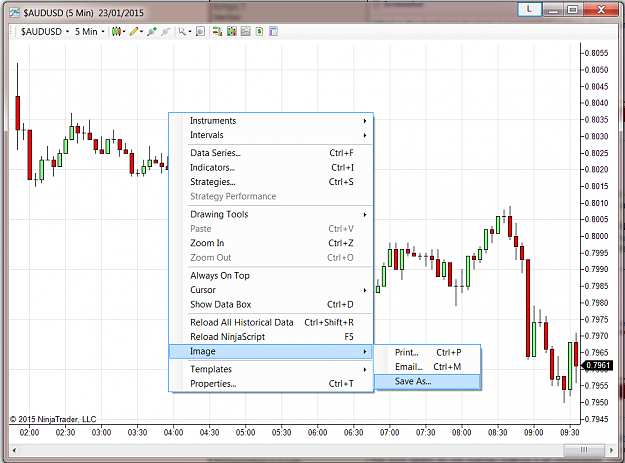
Task: Click the horizontal scrollbar thumb
Action: [x=584, y=450]
